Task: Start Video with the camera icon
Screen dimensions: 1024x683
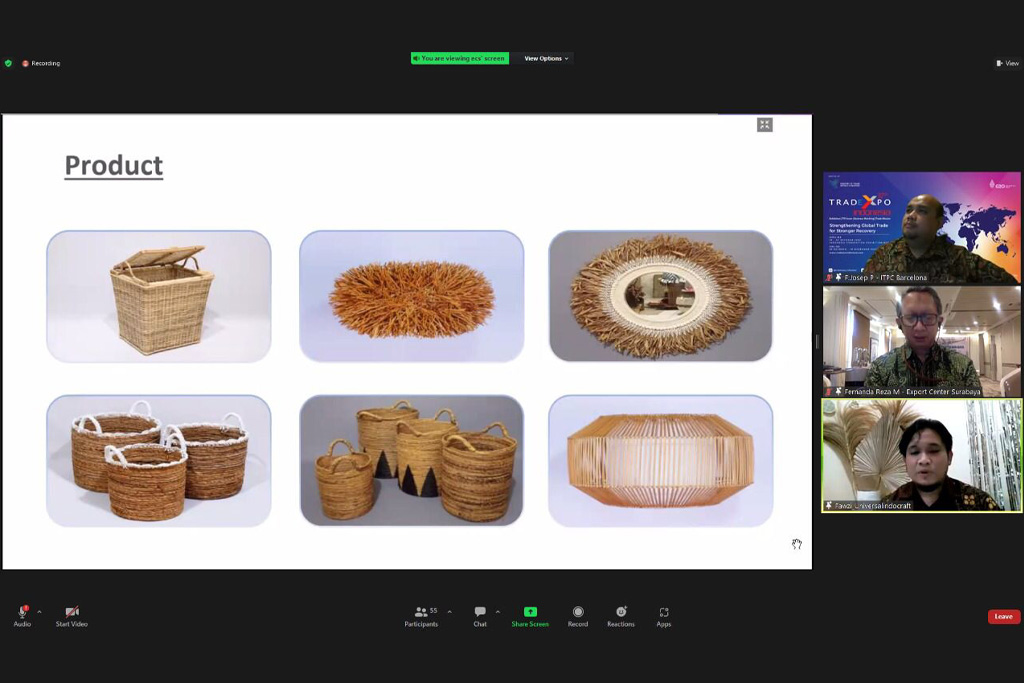Action: [71, 612]
